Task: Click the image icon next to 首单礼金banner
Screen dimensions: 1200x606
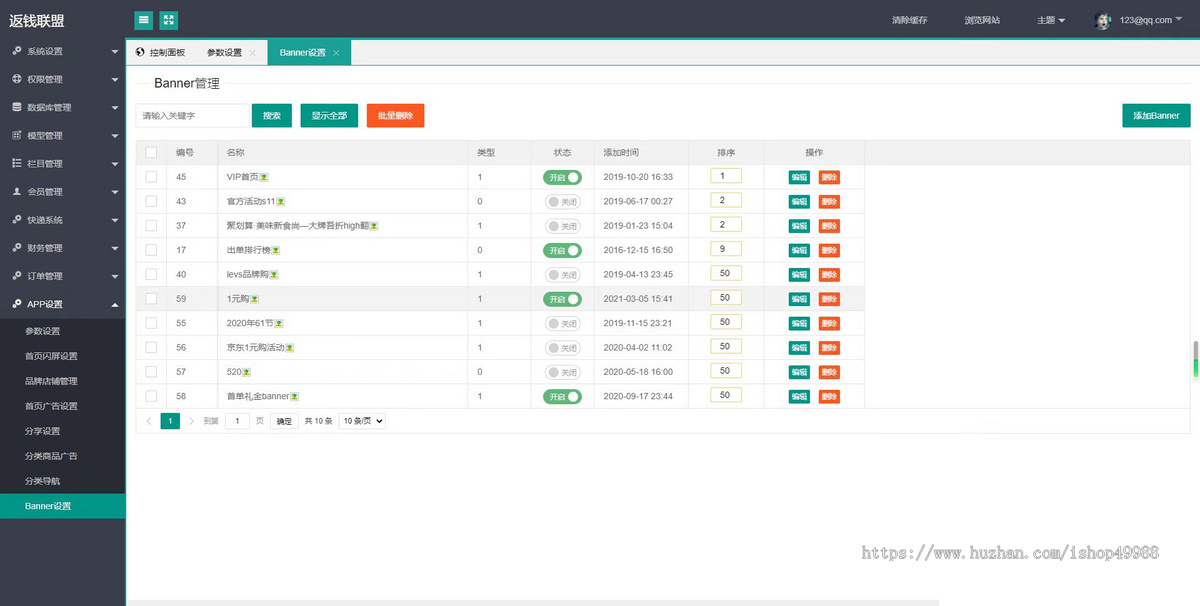Action: tap(296, 395)
